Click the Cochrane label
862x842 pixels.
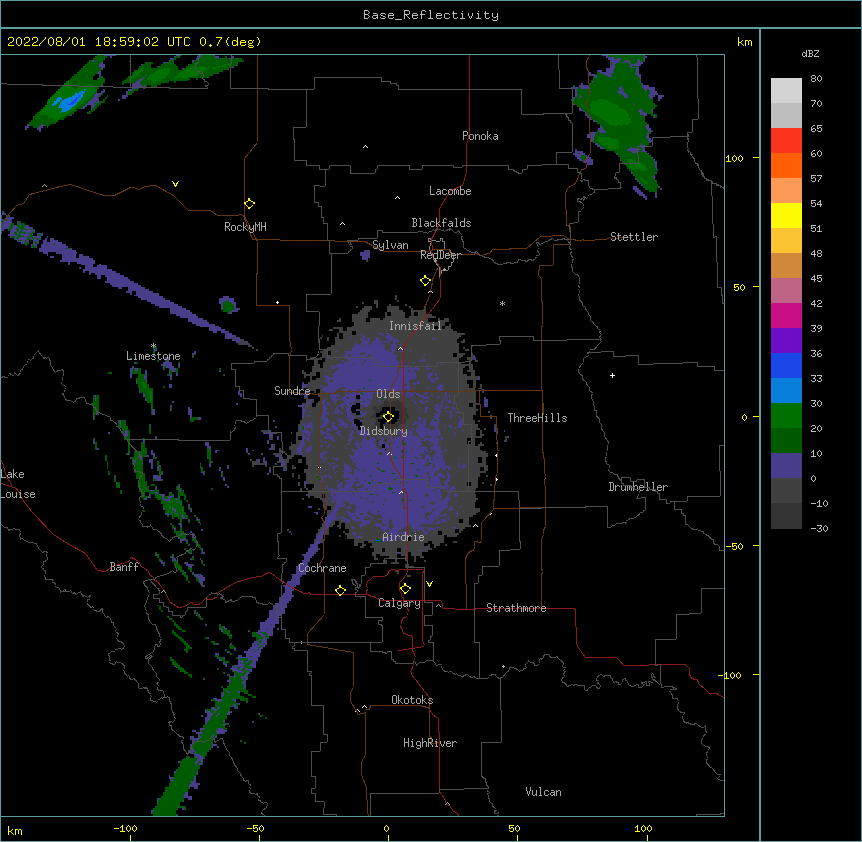point(322,568)
